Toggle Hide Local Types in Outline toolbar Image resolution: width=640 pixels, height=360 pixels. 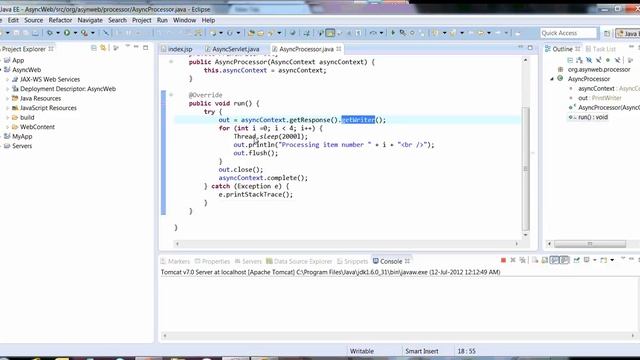coord(617,60)
